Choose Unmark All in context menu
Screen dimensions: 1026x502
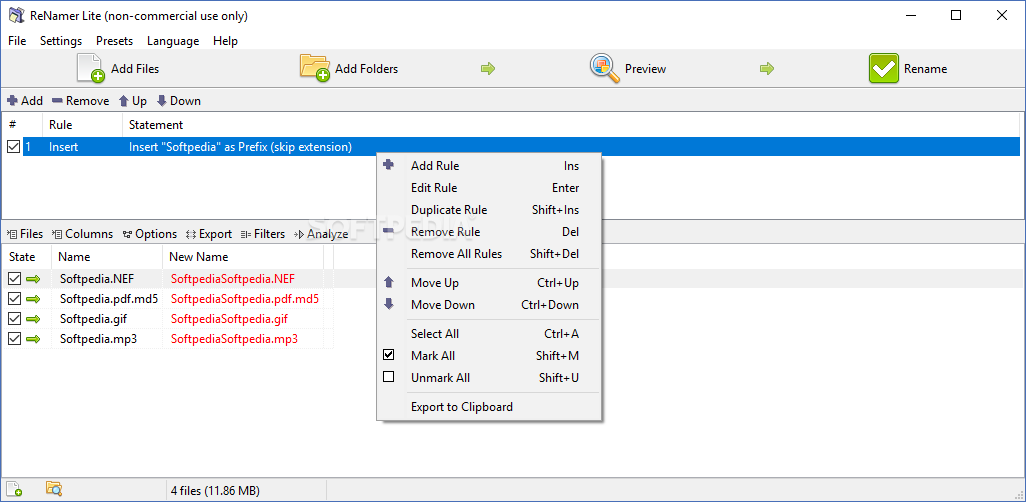(489, 378)
